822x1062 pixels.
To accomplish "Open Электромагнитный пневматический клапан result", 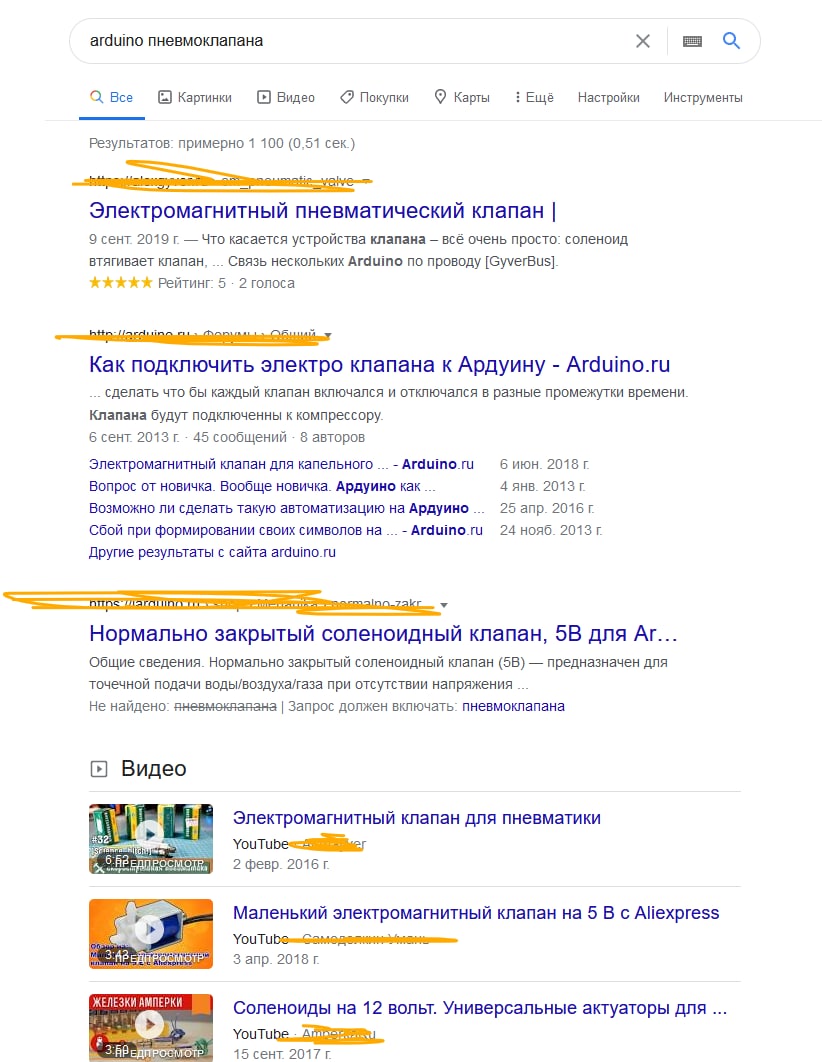I will [322, 211].
